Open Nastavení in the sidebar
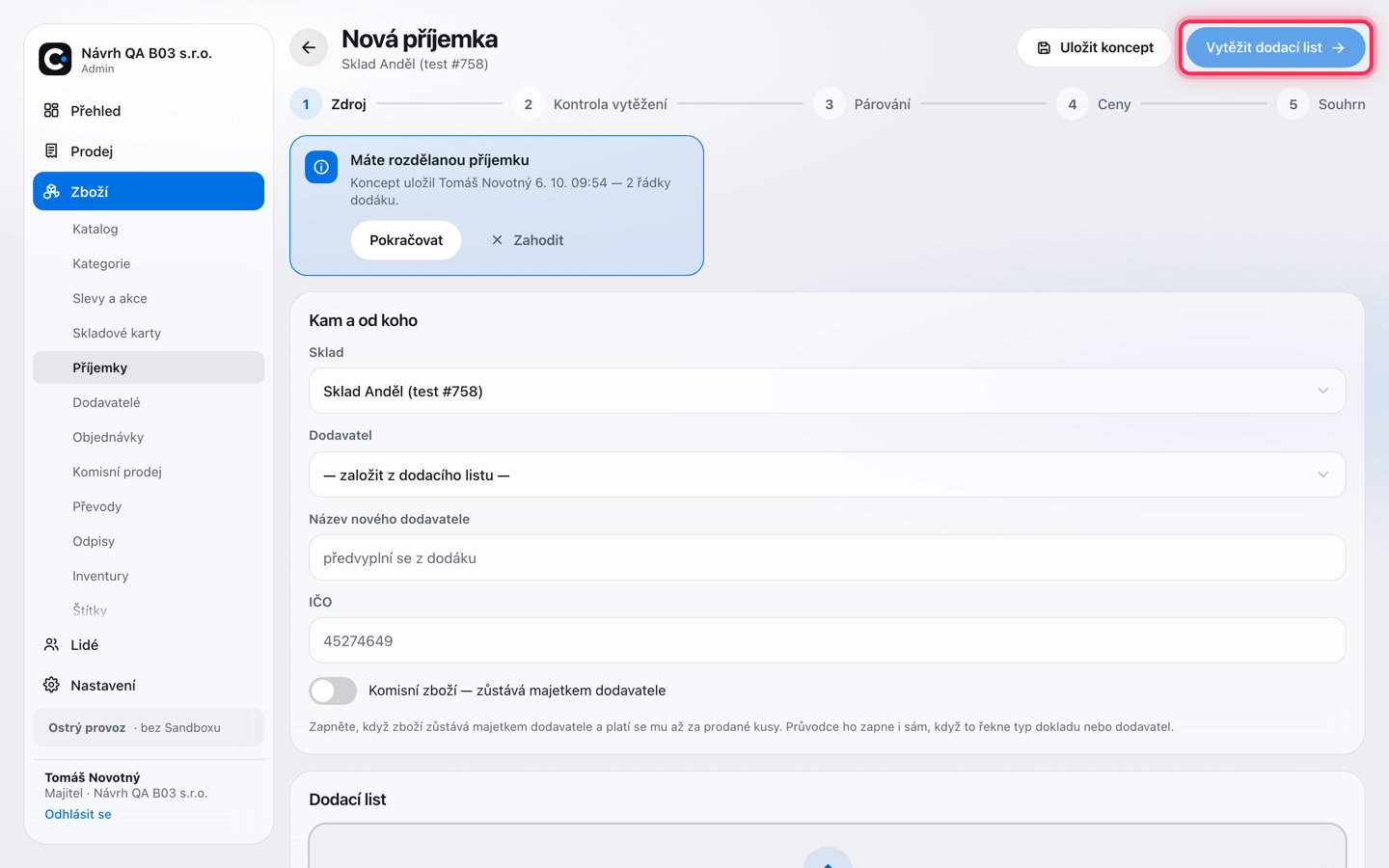 pos(149,686)
